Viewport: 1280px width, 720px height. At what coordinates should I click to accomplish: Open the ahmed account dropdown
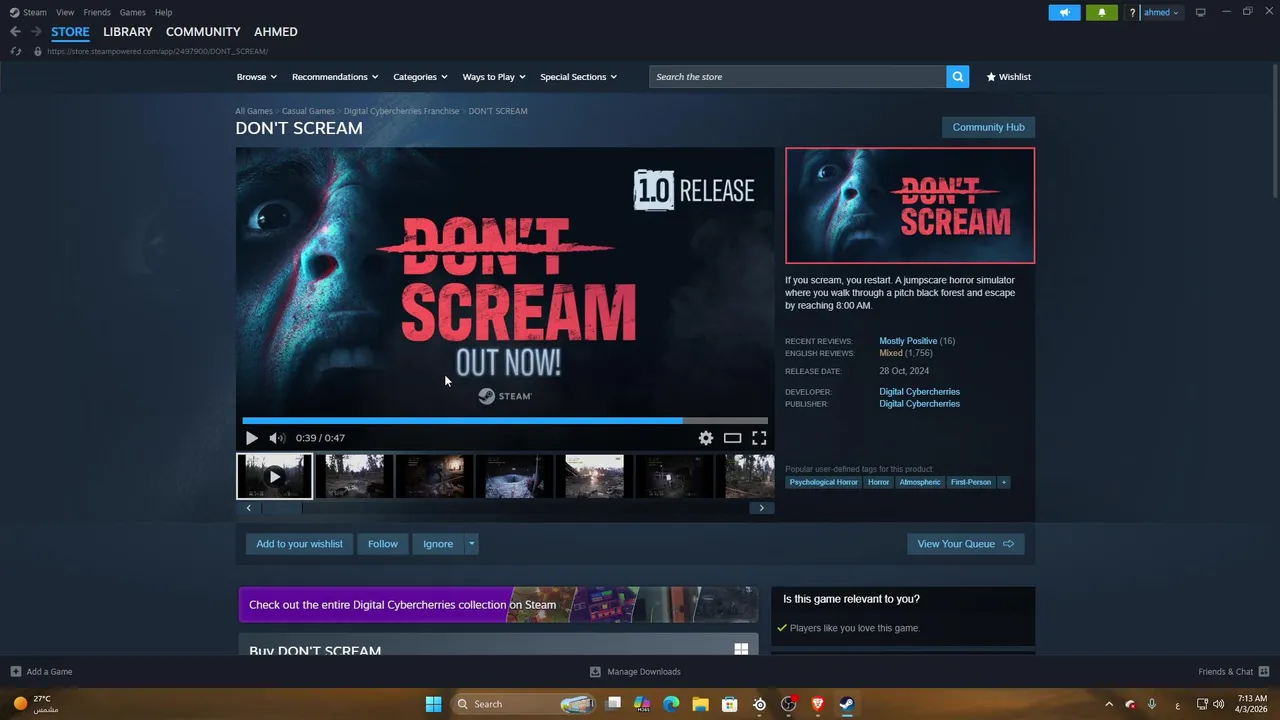(1161, 12)
